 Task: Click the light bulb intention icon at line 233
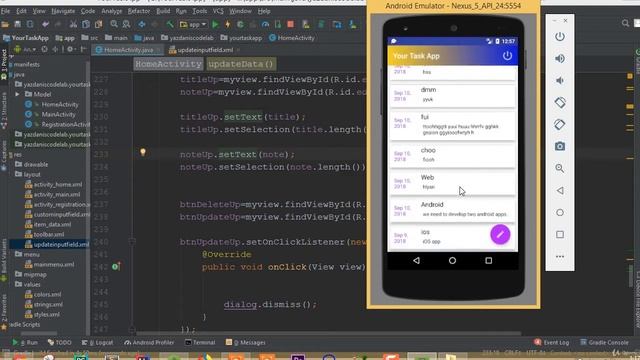pyautogui.click(x=143, y=152)
